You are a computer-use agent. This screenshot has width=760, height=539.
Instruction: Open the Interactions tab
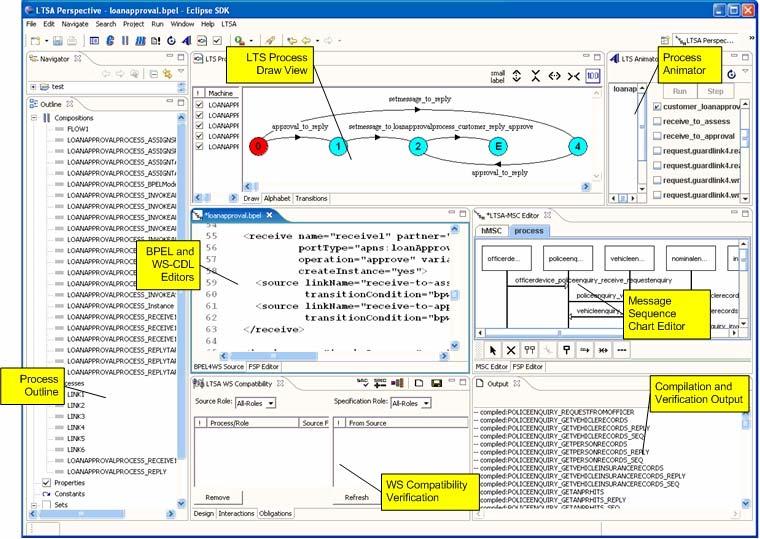(236, 513)
